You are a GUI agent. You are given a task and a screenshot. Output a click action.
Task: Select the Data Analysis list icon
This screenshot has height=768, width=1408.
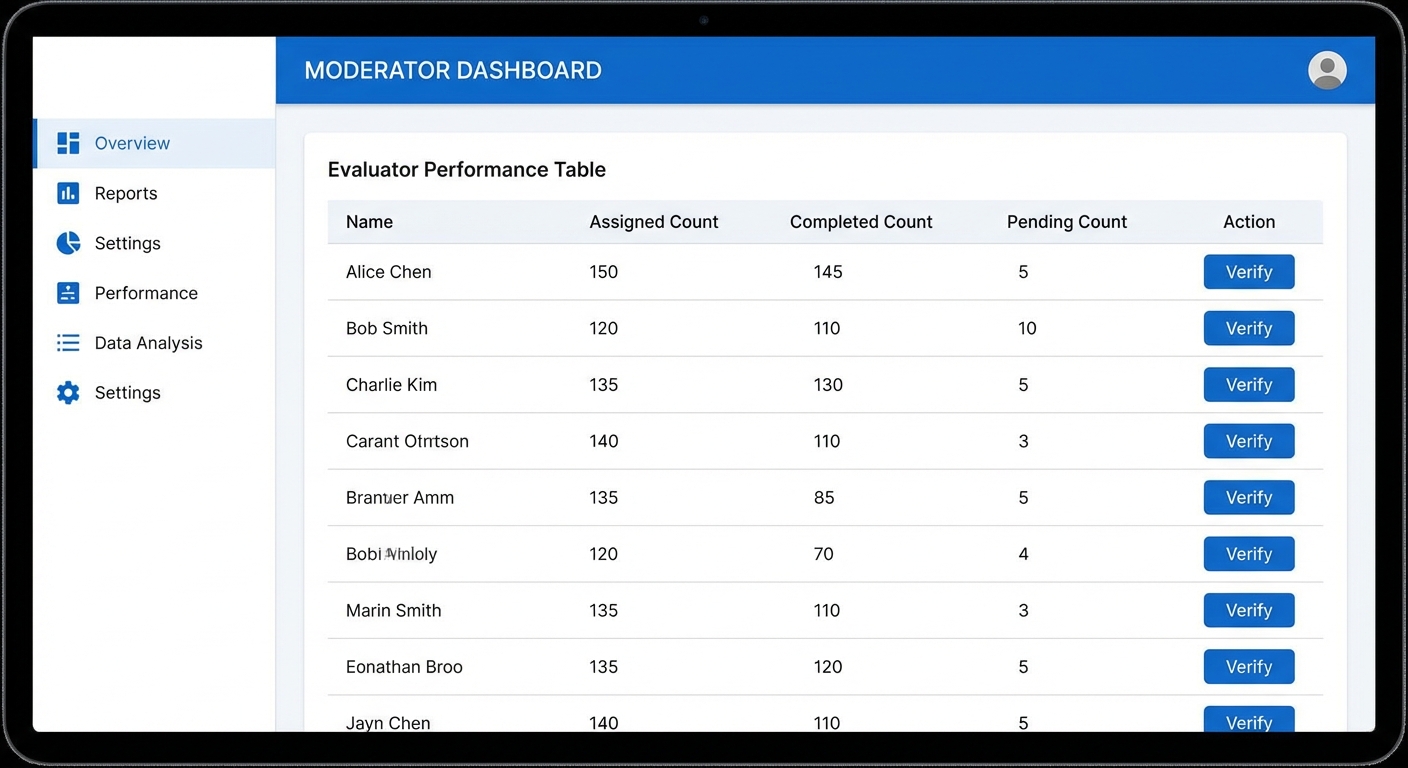(67, 343)
